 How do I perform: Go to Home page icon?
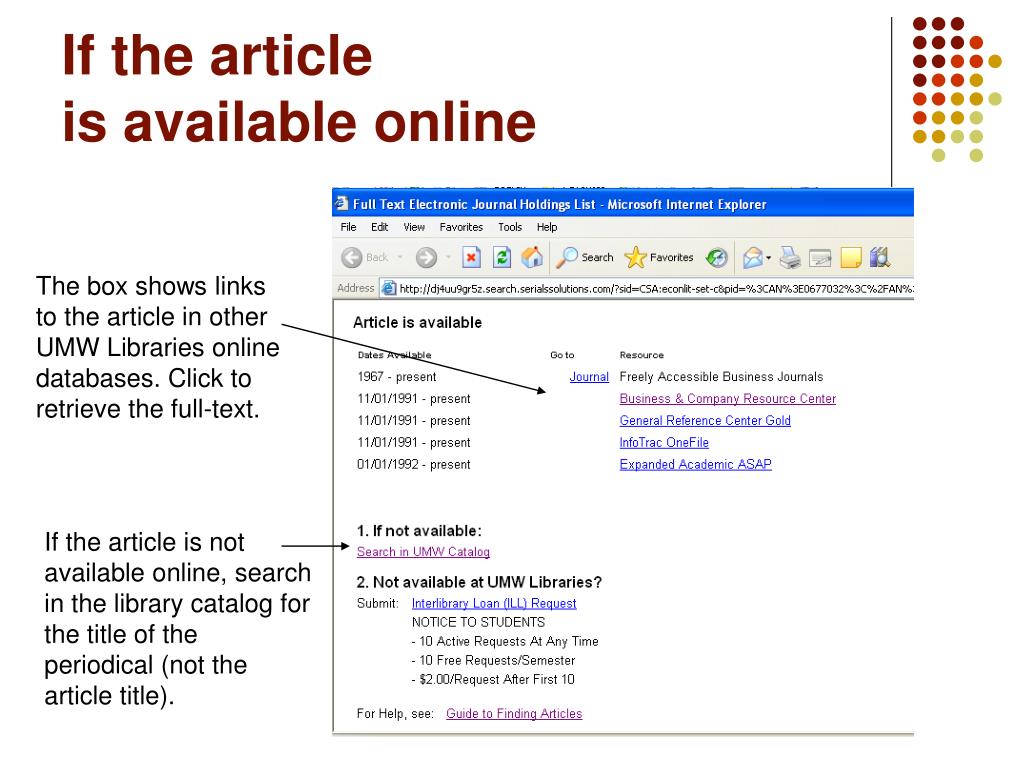pos(532,257)
